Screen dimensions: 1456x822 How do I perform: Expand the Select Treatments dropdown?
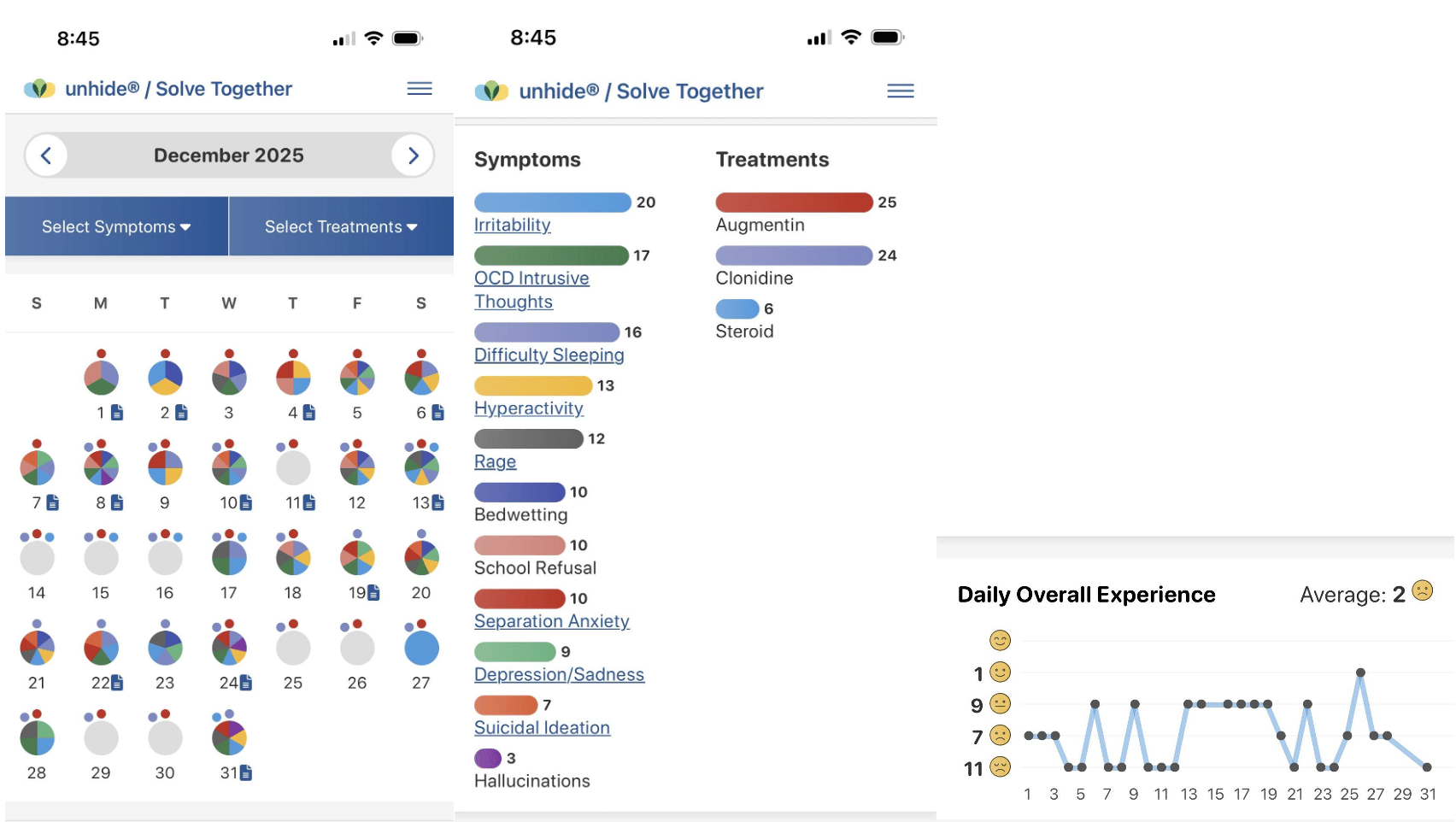pos(341,226)
